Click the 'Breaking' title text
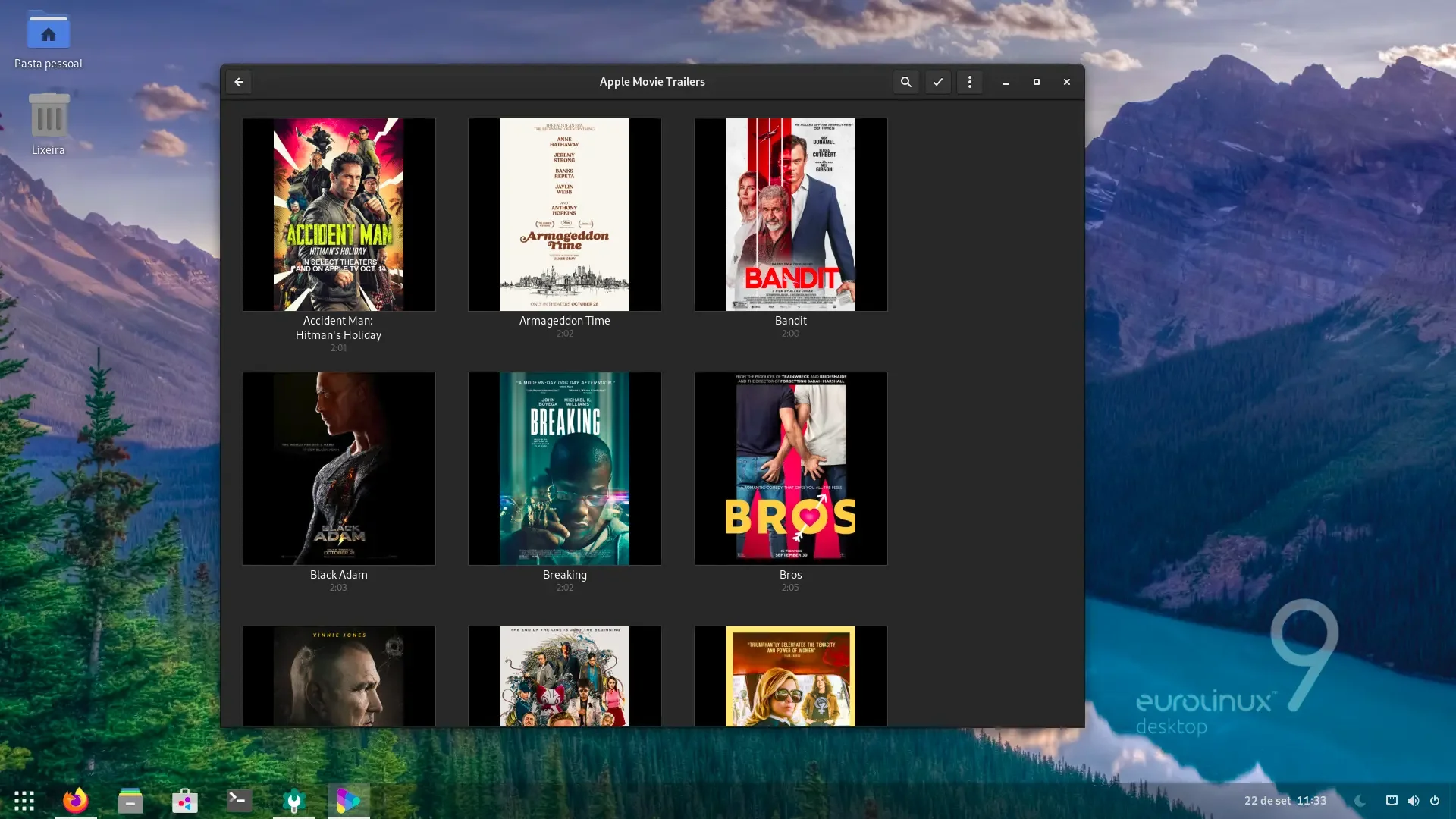 coord(565,575)
